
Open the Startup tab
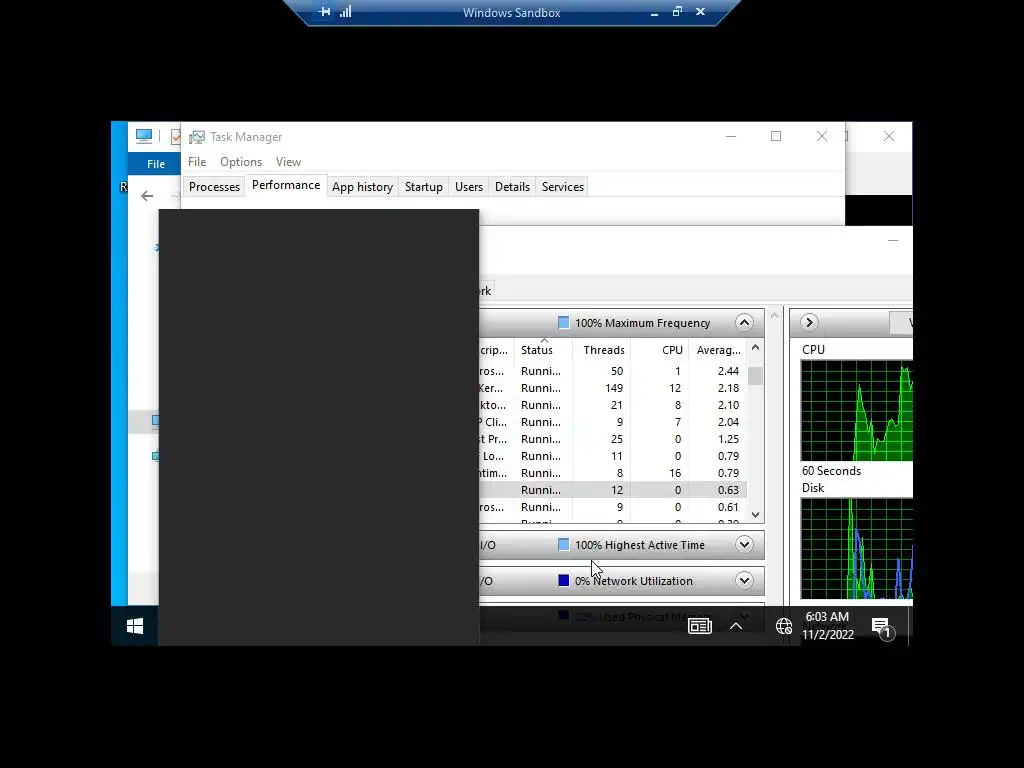[424, 187]
